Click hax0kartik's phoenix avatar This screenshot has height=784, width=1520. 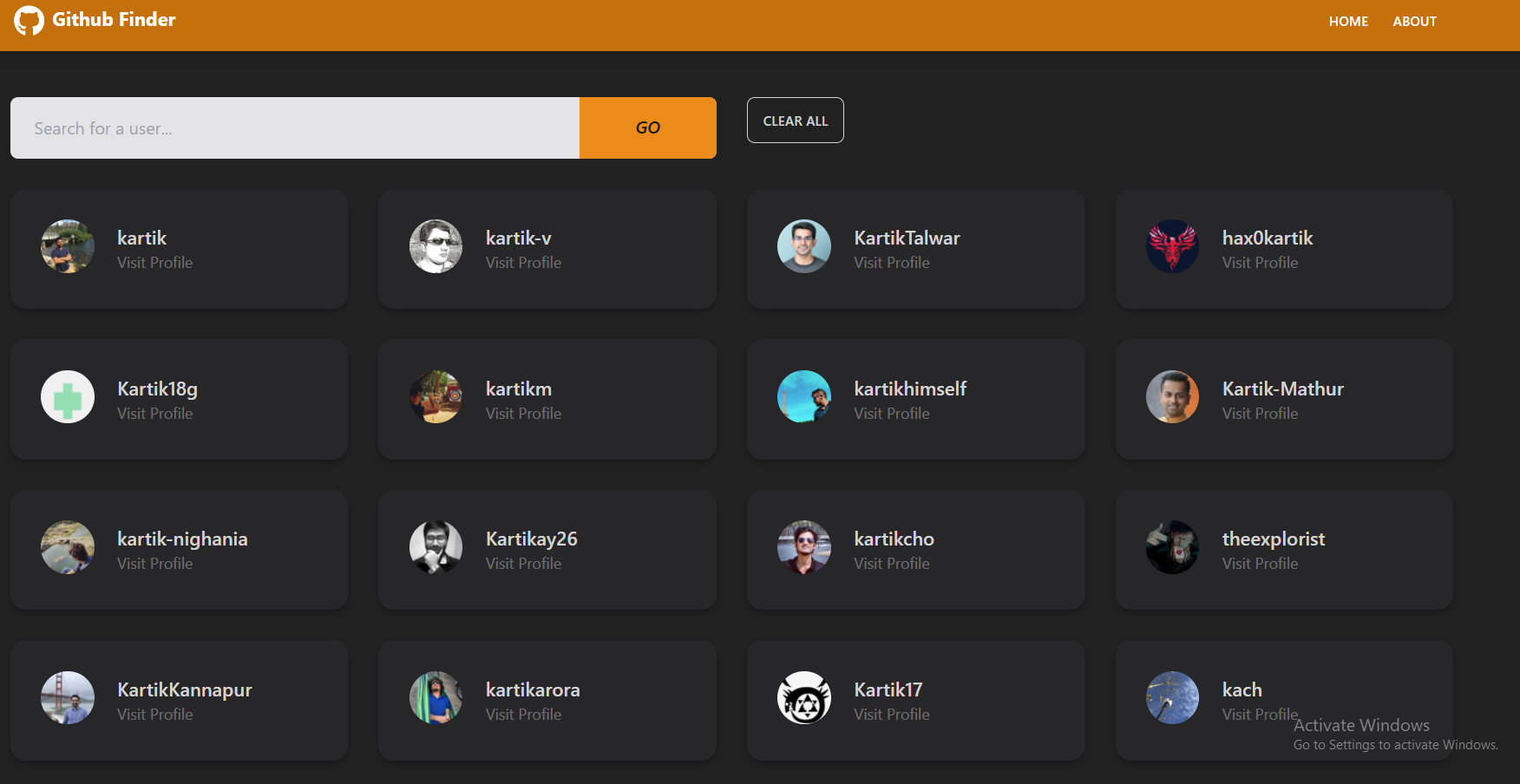(1172, 246)
